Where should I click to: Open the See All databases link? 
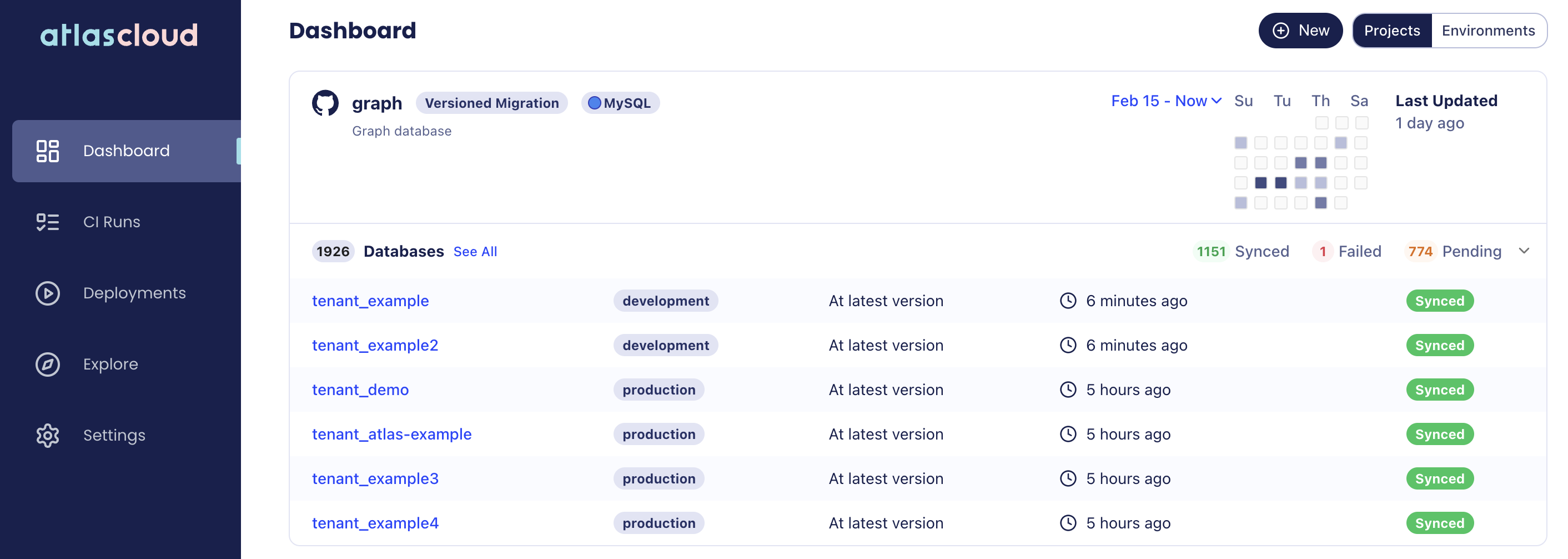(x=475, y=252)
